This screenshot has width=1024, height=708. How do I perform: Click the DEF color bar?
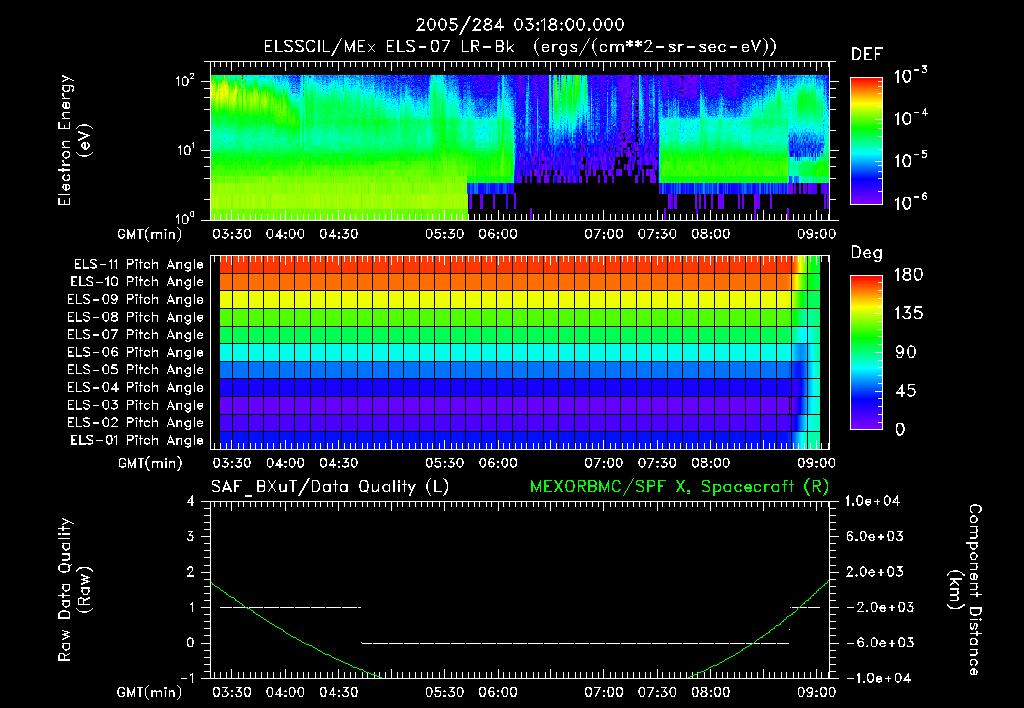[866, 141]
